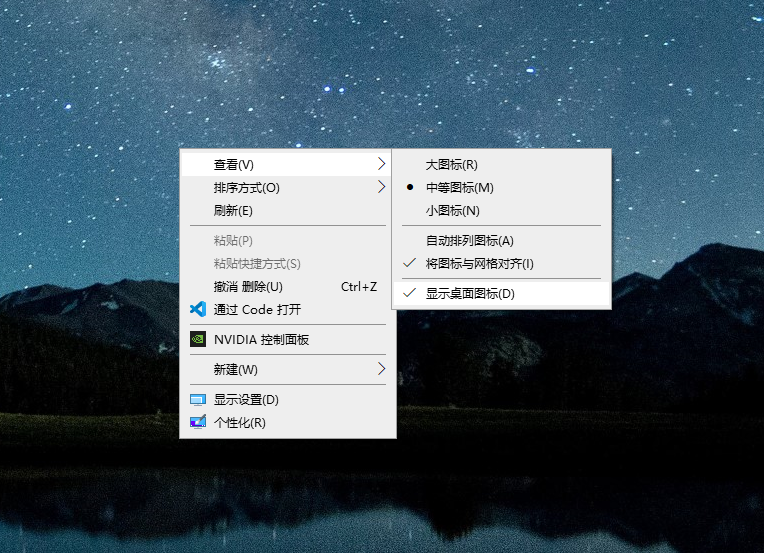764x553 pixels.
Task: Open 通过 Code 打开 entry
Action: tap(287, 309)
